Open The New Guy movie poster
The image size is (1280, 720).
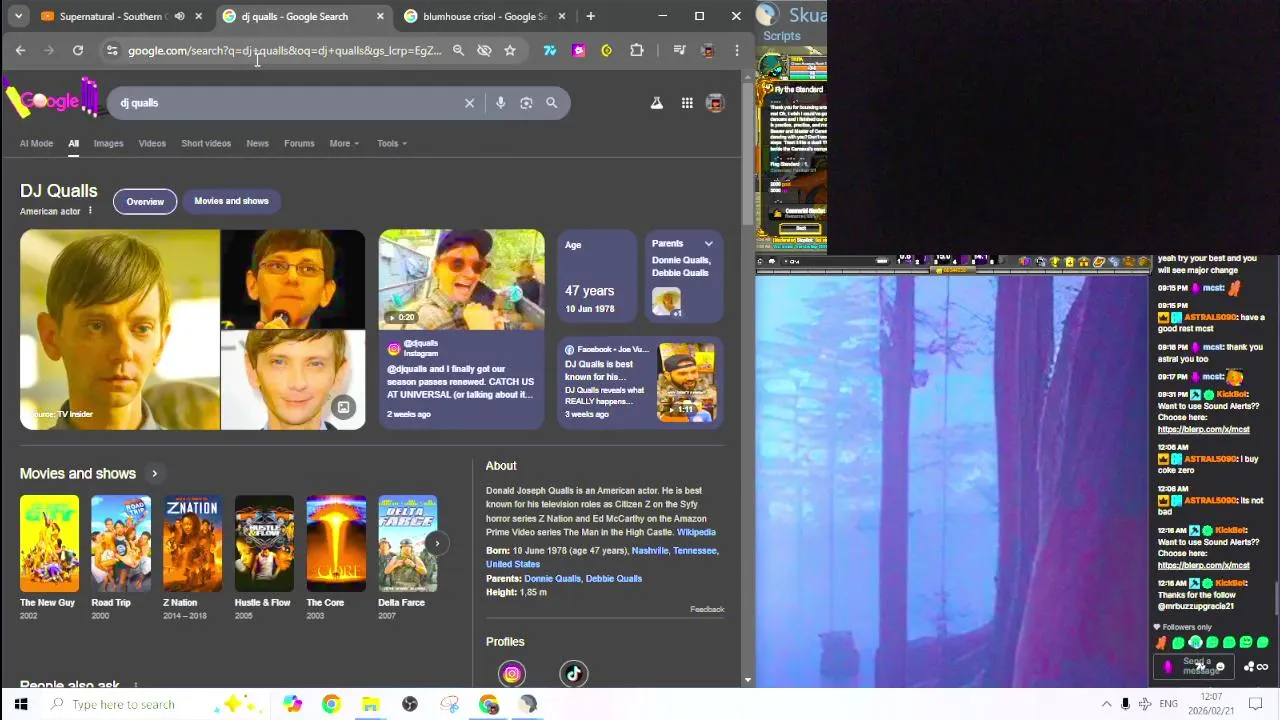[49, 544]
